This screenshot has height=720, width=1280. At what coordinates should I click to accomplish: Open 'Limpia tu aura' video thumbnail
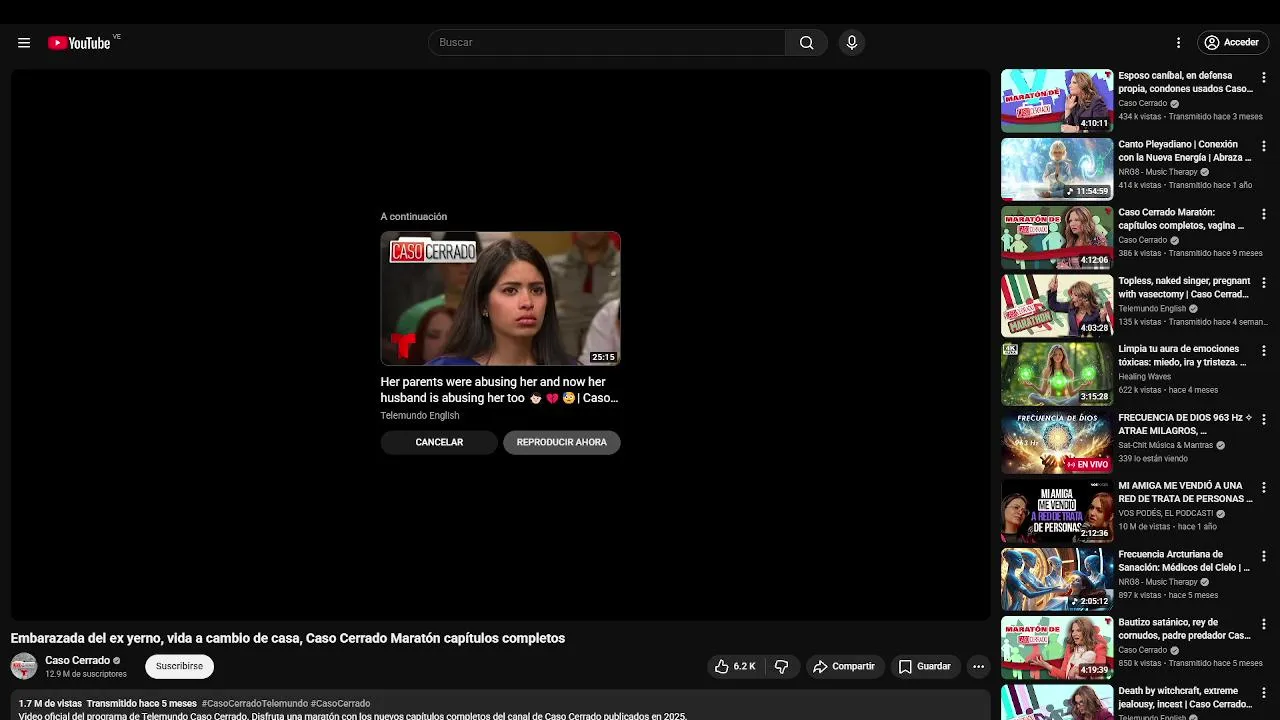1057,374
